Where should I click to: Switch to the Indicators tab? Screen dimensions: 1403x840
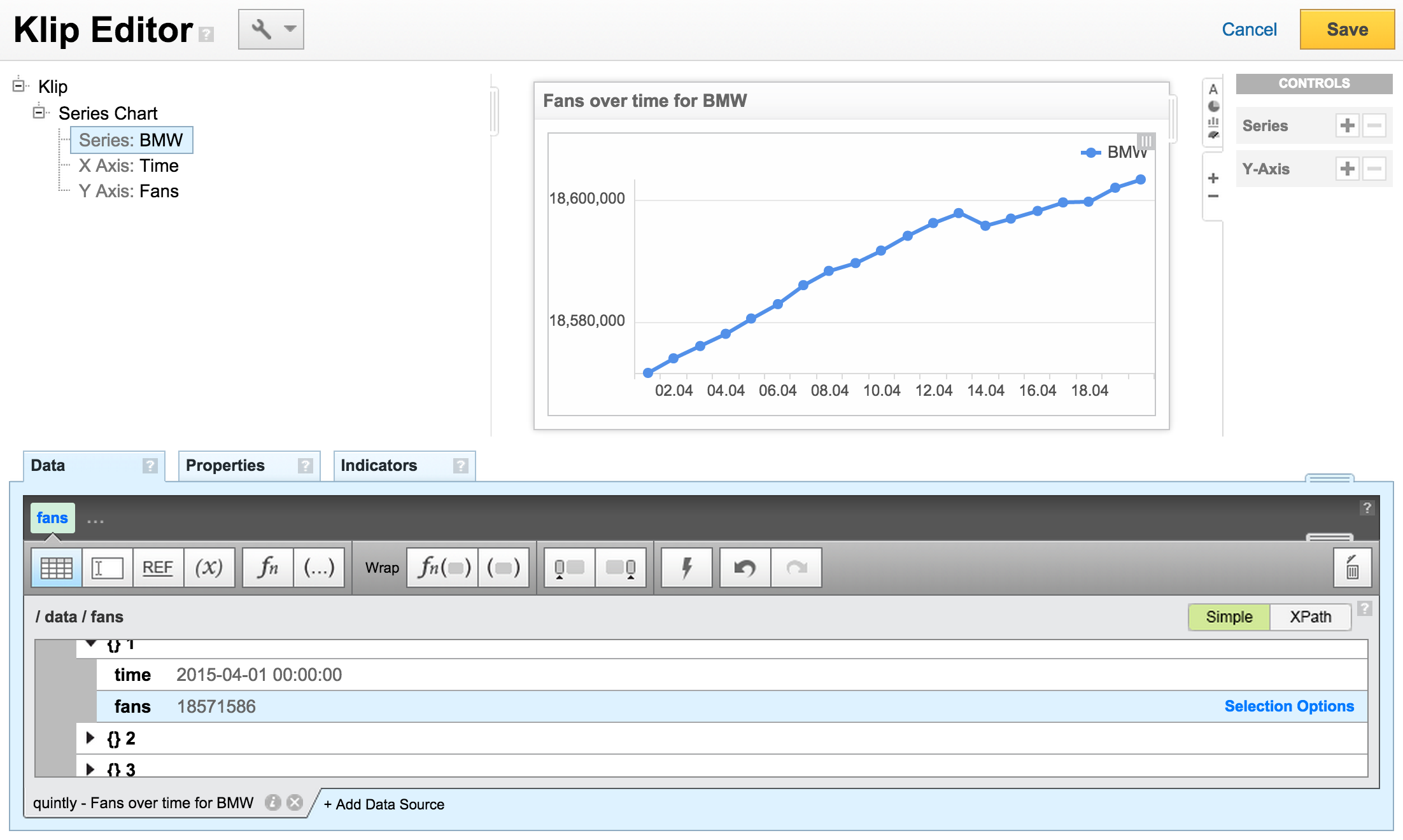(404, 466)
